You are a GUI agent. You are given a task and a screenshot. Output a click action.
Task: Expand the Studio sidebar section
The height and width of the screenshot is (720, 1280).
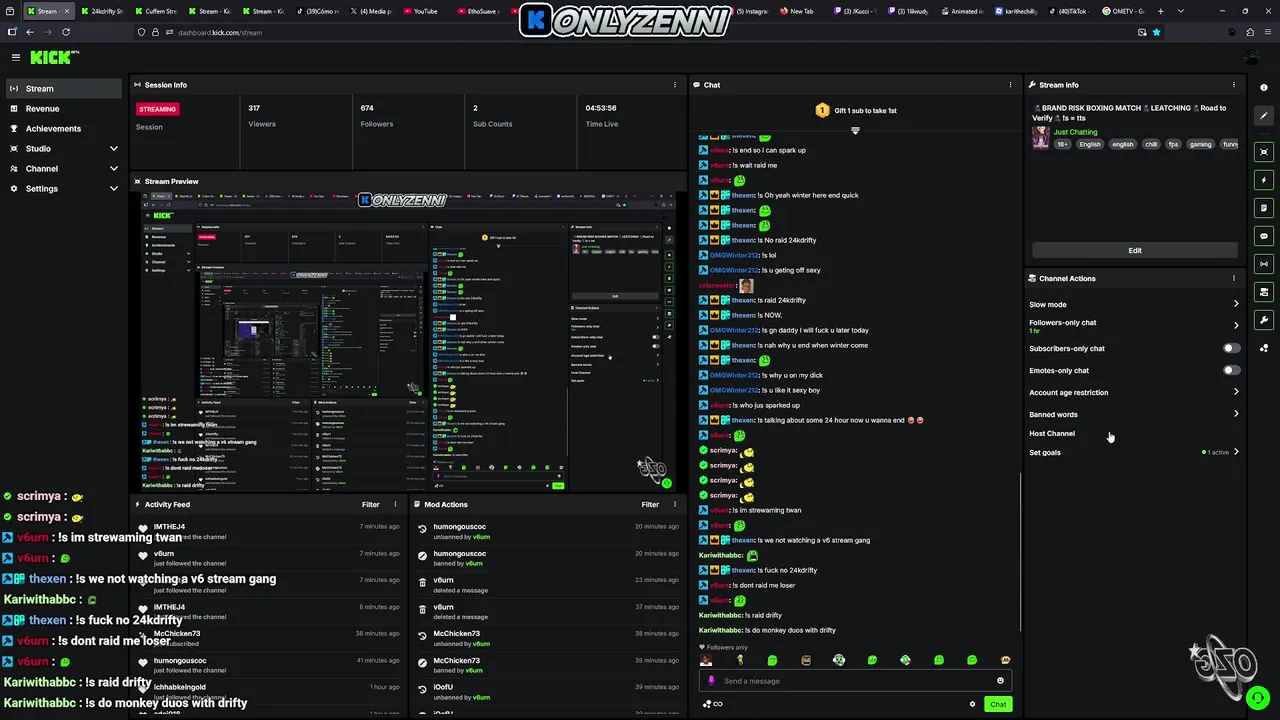click(113, 148)
